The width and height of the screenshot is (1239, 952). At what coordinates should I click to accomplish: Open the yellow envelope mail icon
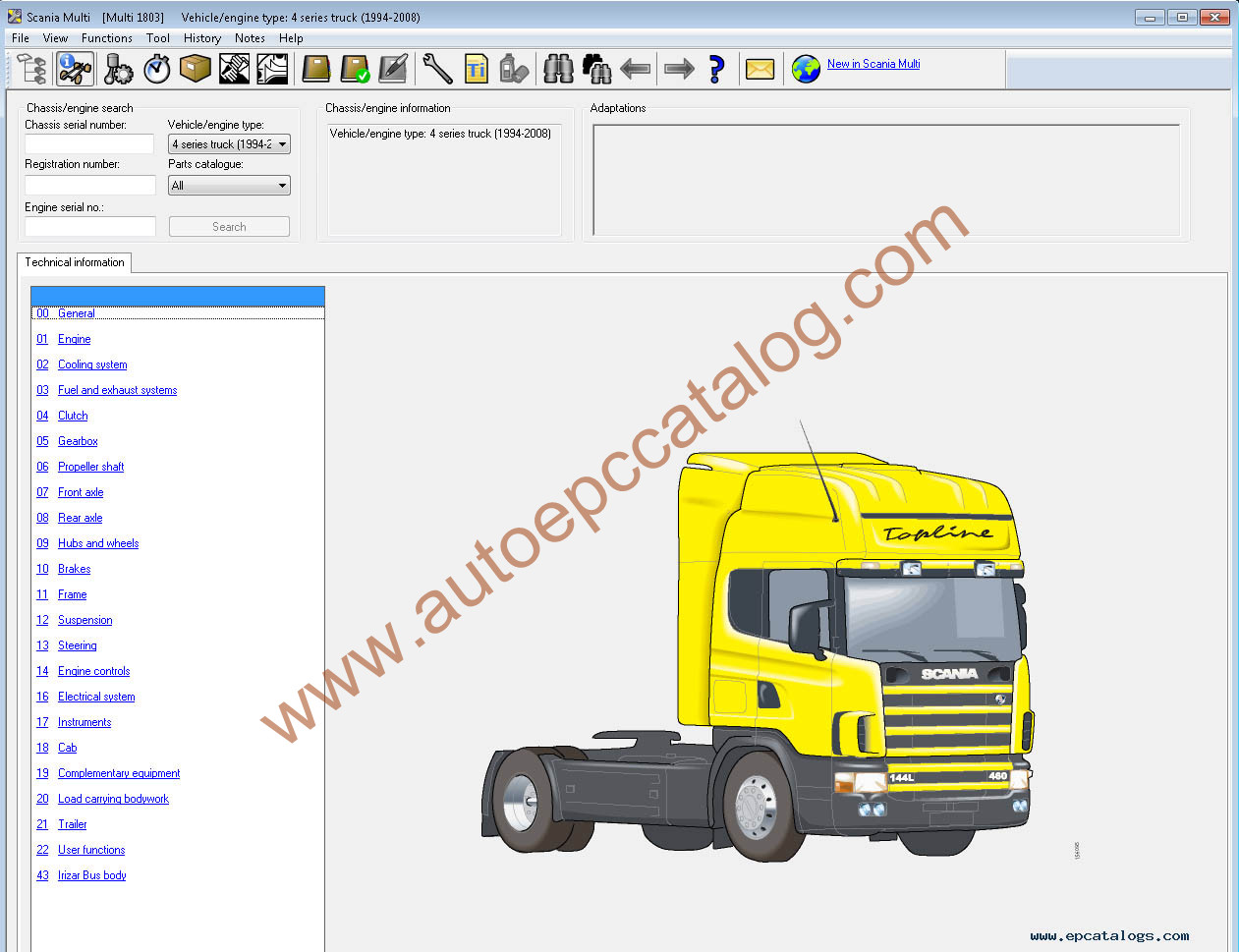coord(760,69)
